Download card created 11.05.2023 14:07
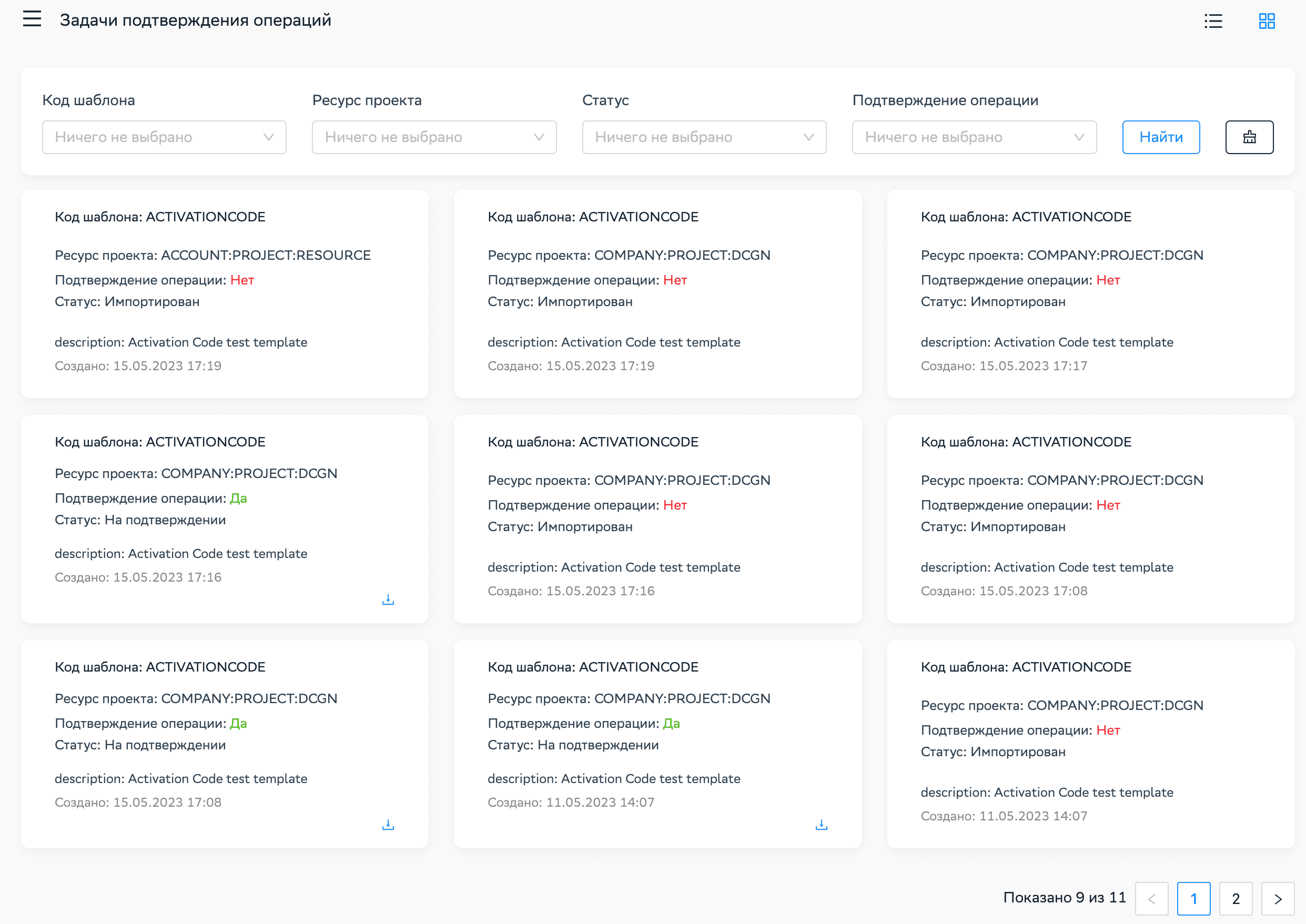The image size is (1306, 924). click(821, 825)
